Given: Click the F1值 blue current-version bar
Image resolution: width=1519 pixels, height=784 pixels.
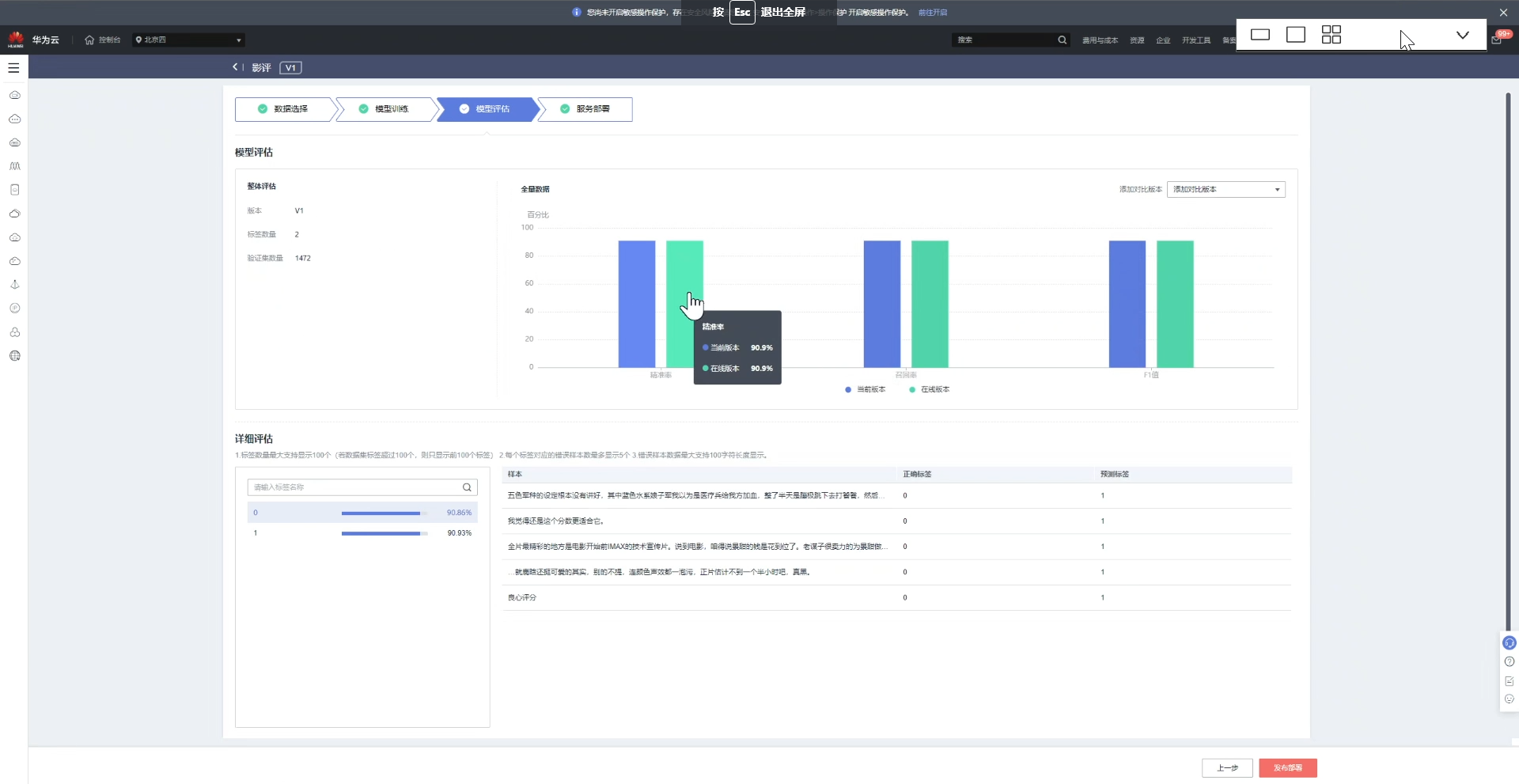Looking at the screenshot, I should tap(1127, 304).
